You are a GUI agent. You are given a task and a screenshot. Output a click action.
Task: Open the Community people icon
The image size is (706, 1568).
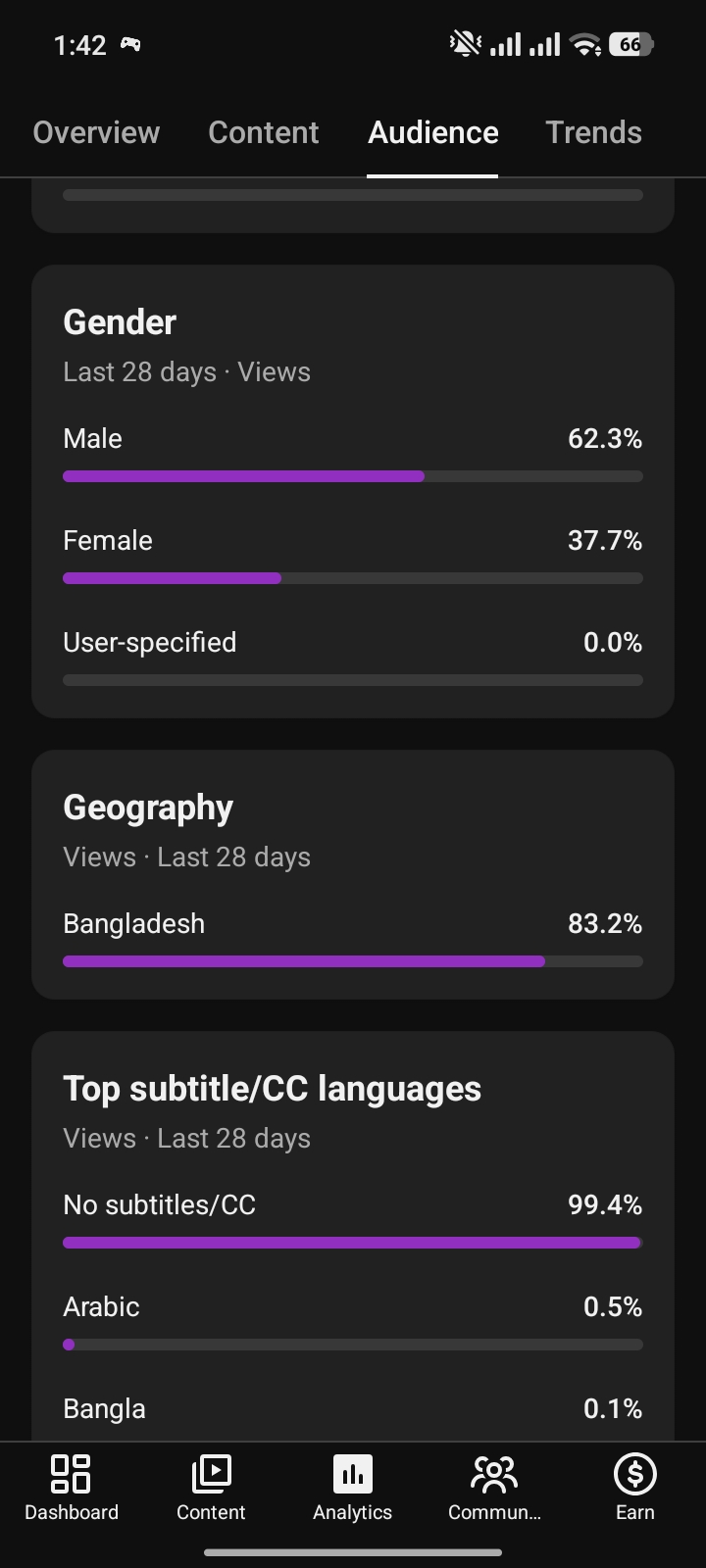494,1473
